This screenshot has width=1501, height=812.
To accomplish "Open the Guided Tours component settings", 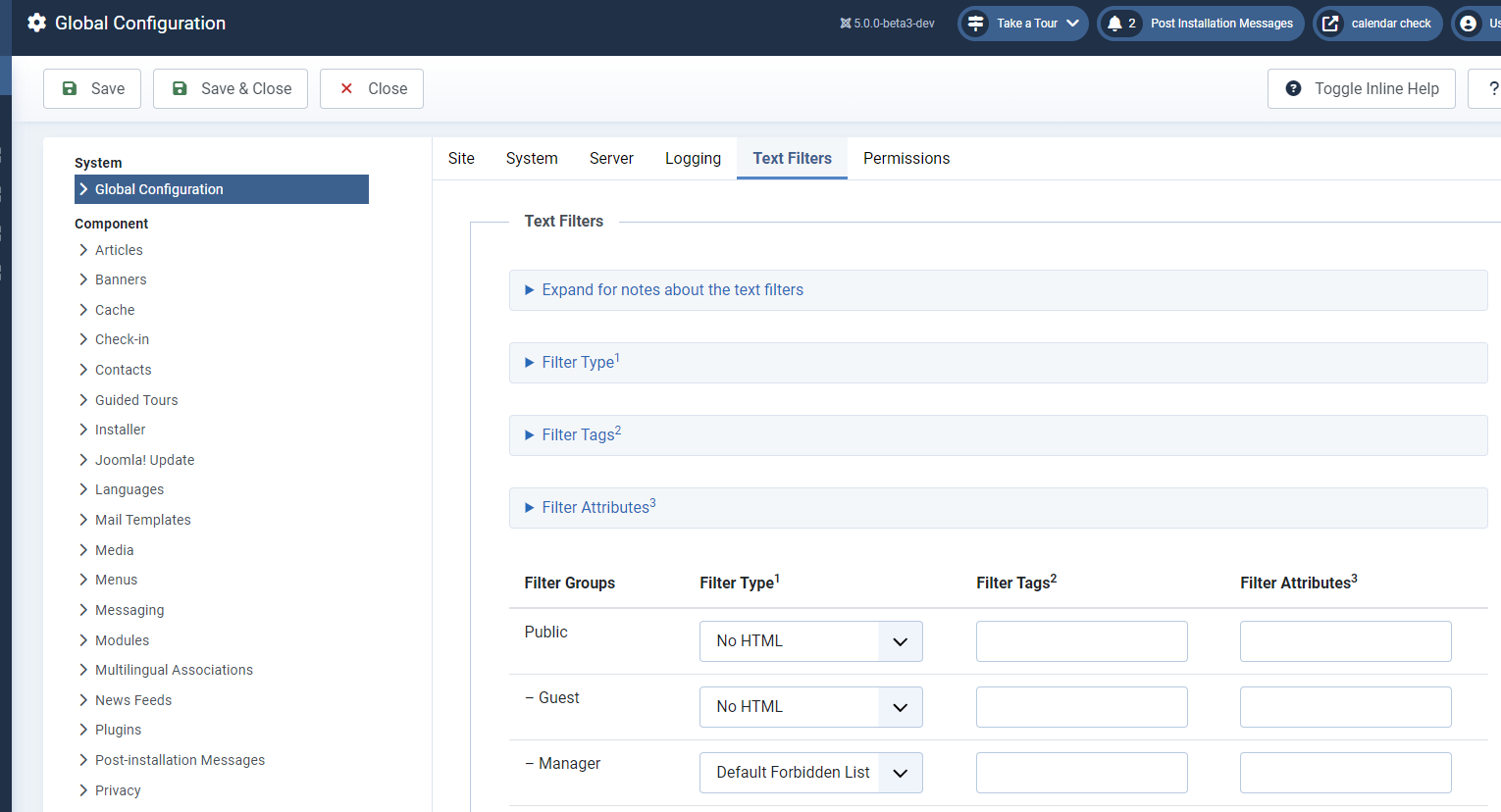I will pos(136,400).
